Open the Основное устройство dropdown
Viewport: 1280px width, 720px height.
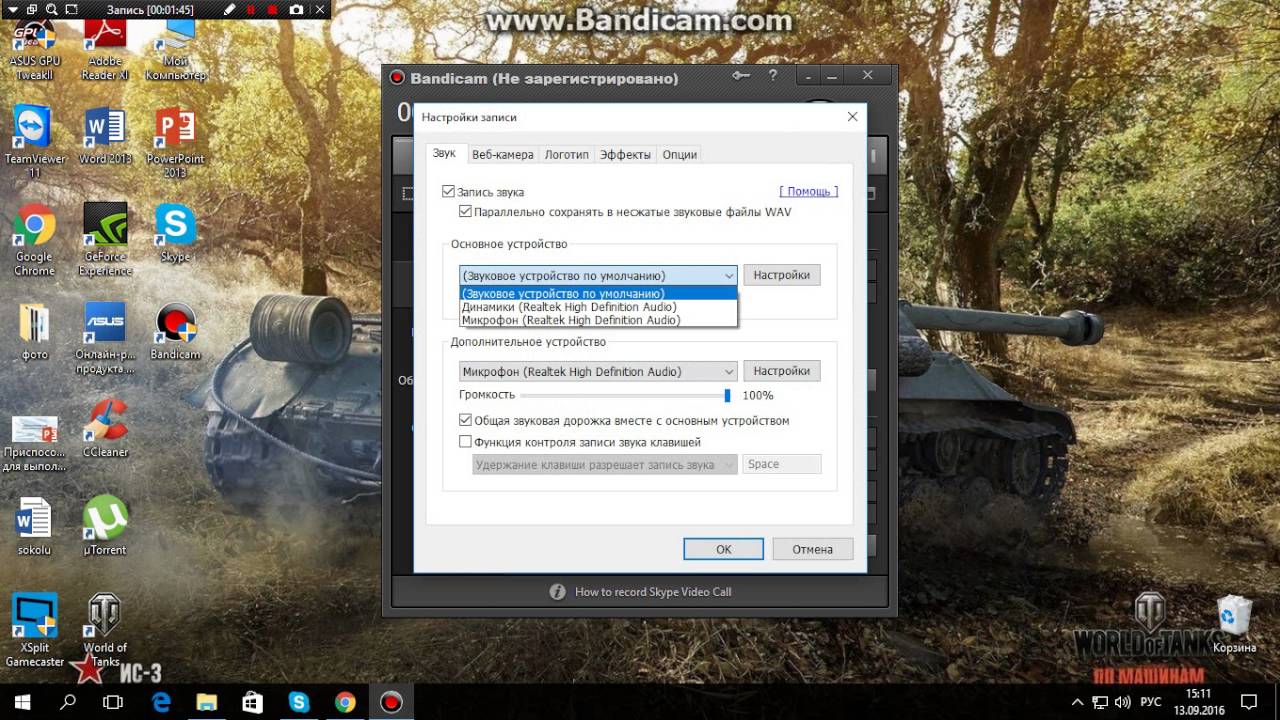point(598,275)
